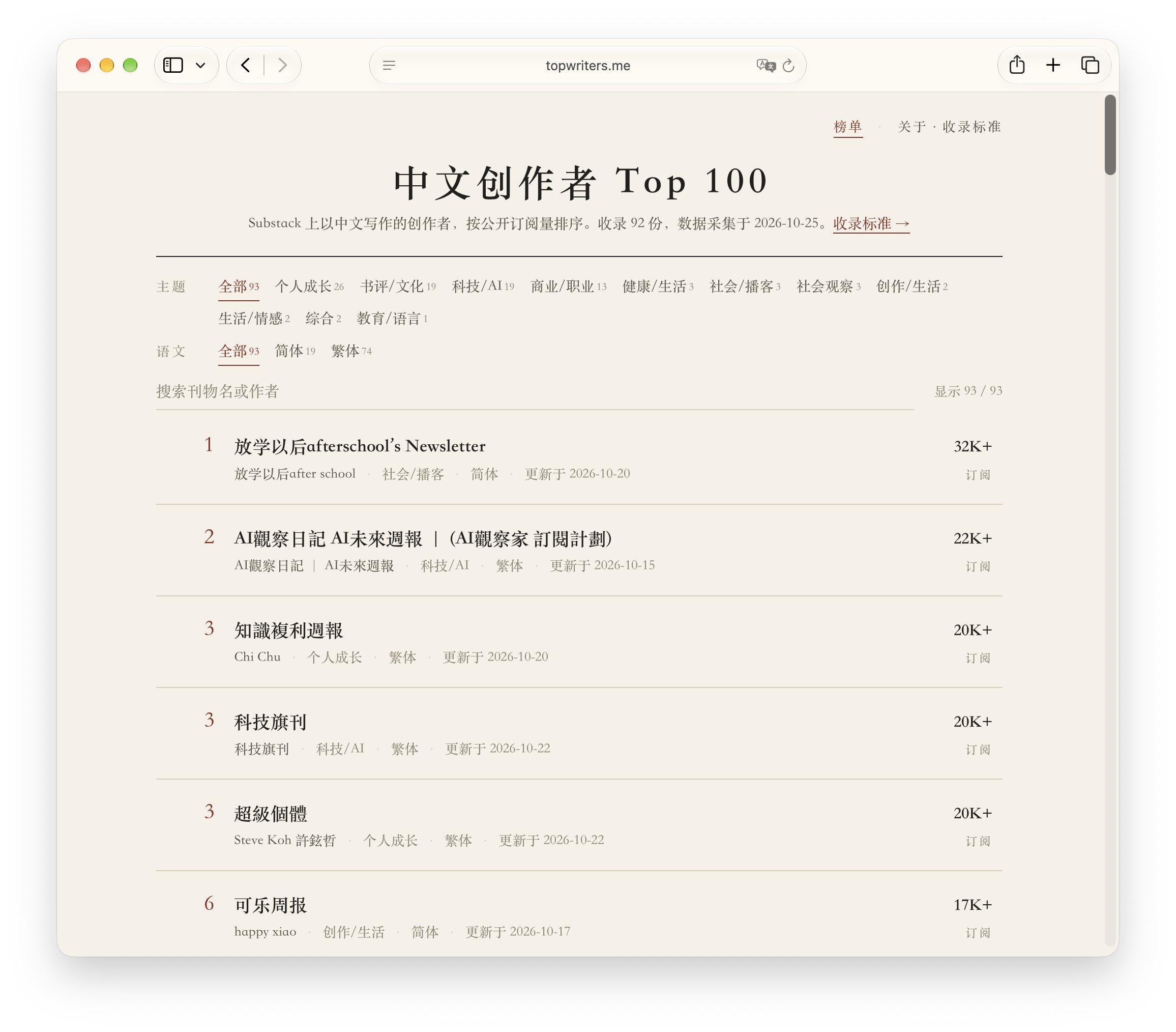
Task: Open a new tab with plus icon
Action: [1053, 65]
